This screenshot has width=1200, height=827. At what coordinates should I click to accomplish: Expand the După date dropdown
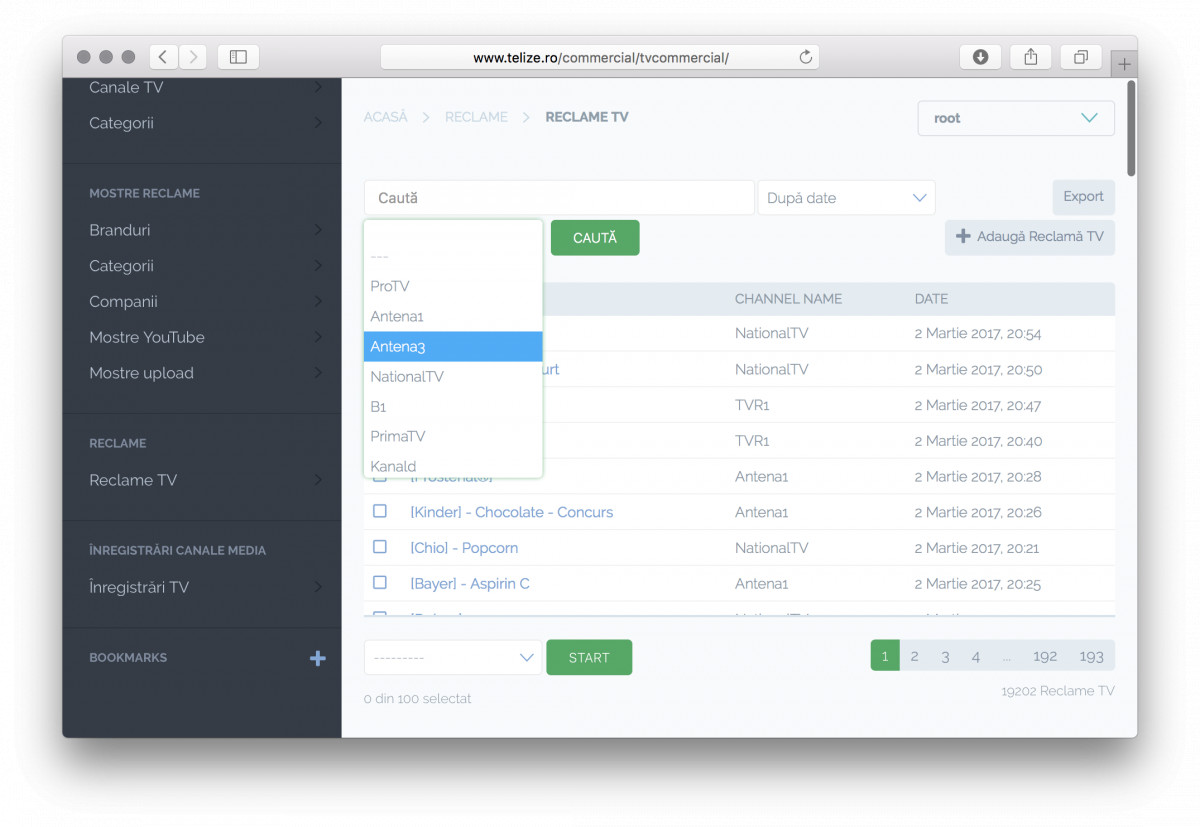pyautogui.click(x=846, y=198)
